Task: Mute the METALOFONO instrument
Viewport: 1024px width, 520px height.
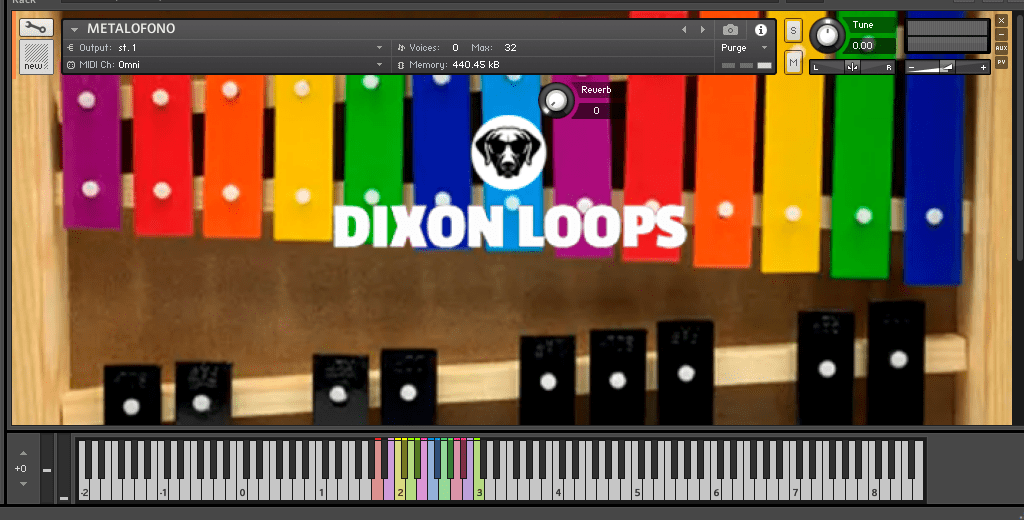Action: 793,63
